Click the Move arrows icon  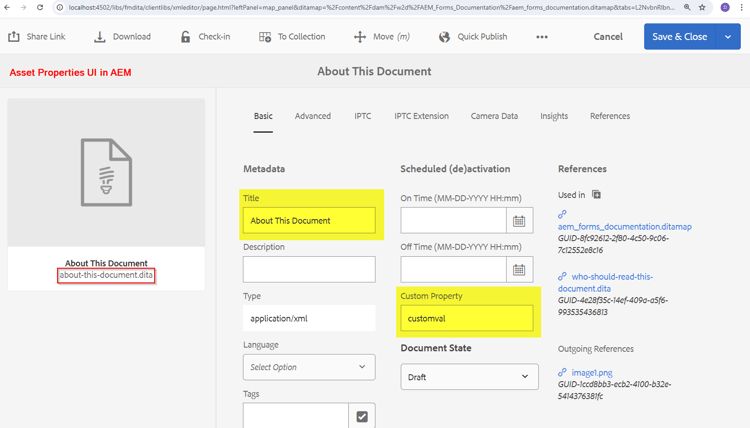360,37
